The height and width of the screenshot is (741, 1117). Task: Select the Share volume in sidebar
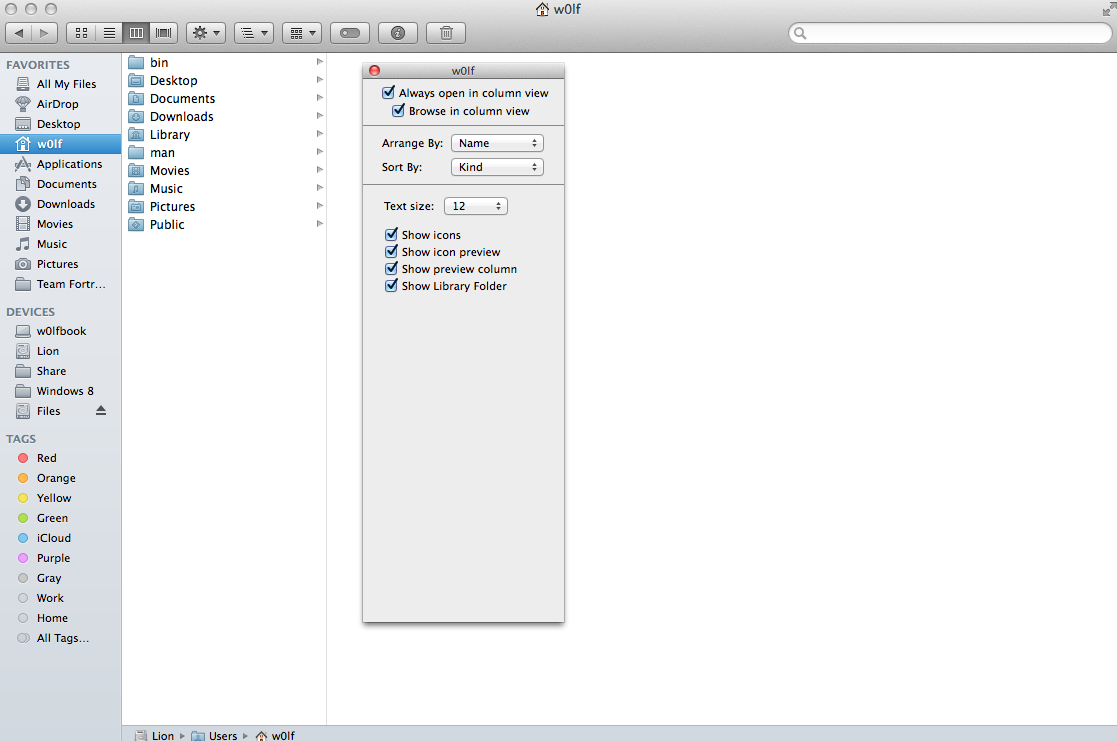(61, 371)
